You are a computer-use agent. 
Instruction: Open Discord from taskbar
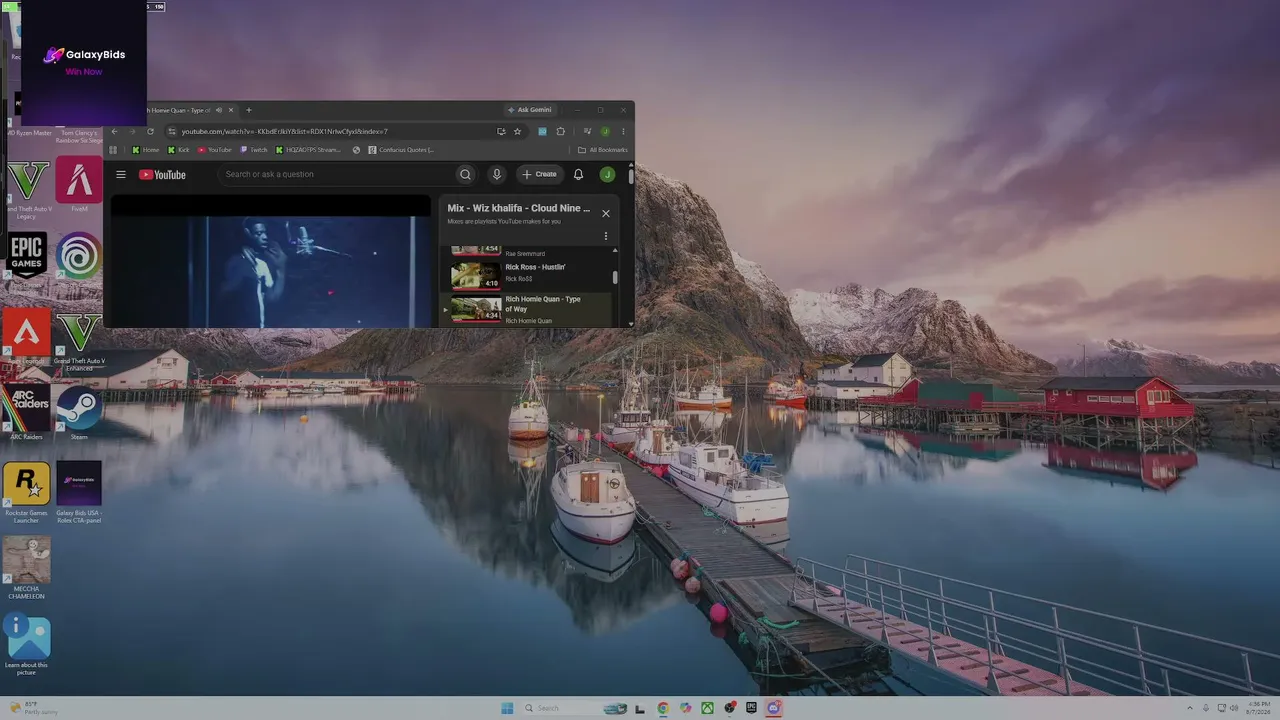(x=773, y=708)
